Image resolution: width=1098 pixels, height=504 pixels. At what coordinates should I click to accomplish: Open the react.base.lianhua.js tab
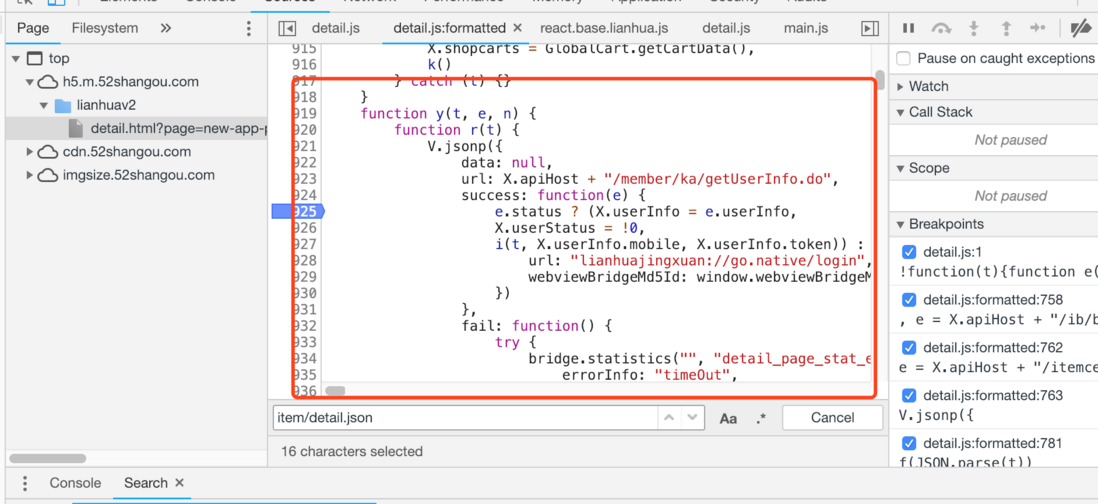tap(604, 28)
